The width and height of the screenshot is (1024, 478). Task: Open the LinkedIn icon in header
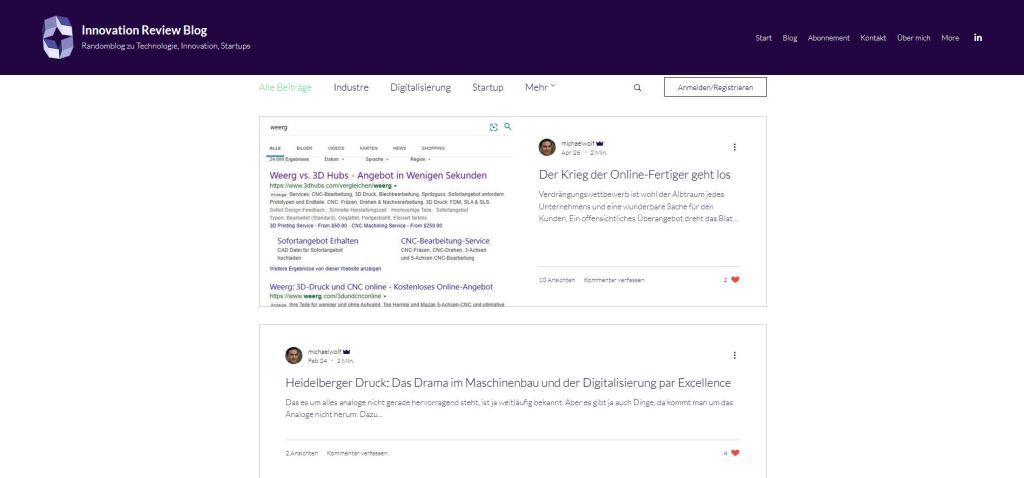(978, 37)
